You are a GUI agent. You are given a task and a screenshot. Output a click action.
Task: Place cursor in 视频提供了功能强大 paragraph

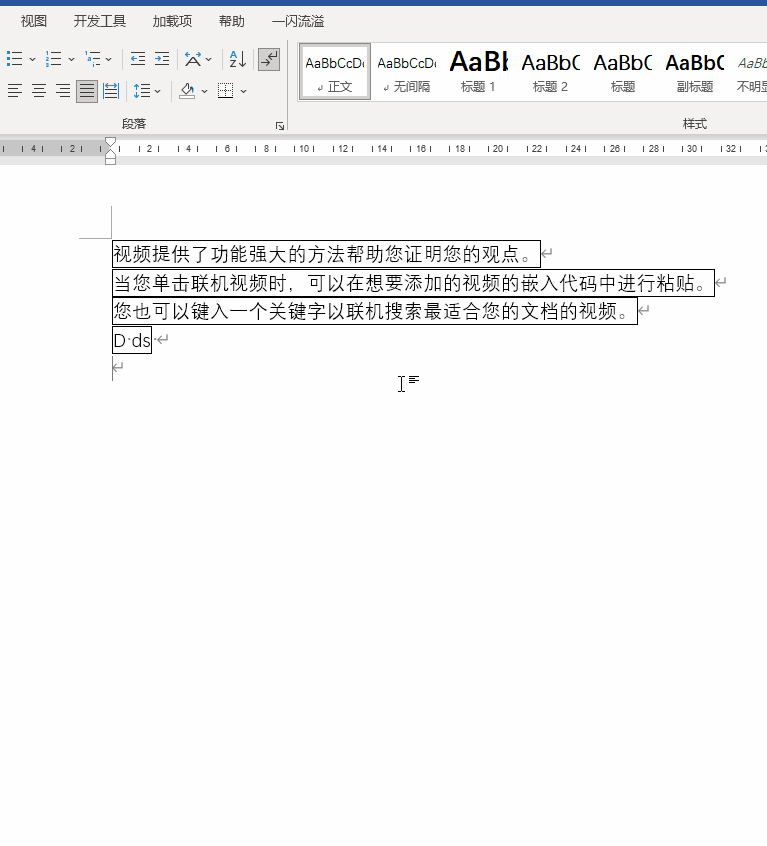coord(326,254)
